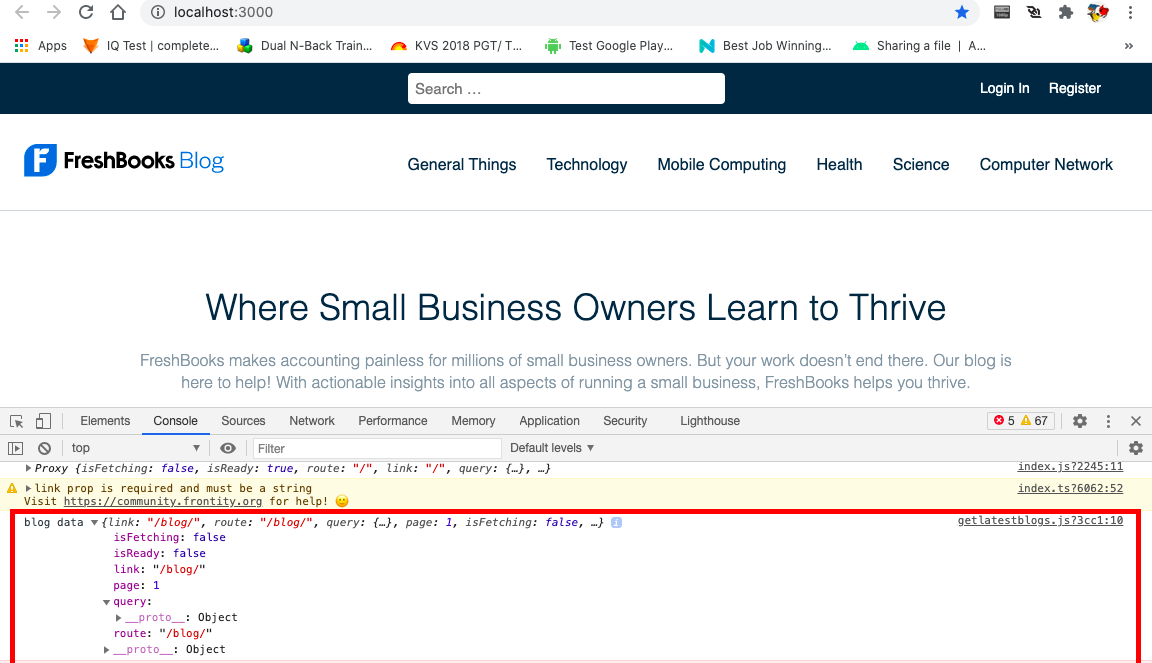Toggle the device toolbar icon

43,421
